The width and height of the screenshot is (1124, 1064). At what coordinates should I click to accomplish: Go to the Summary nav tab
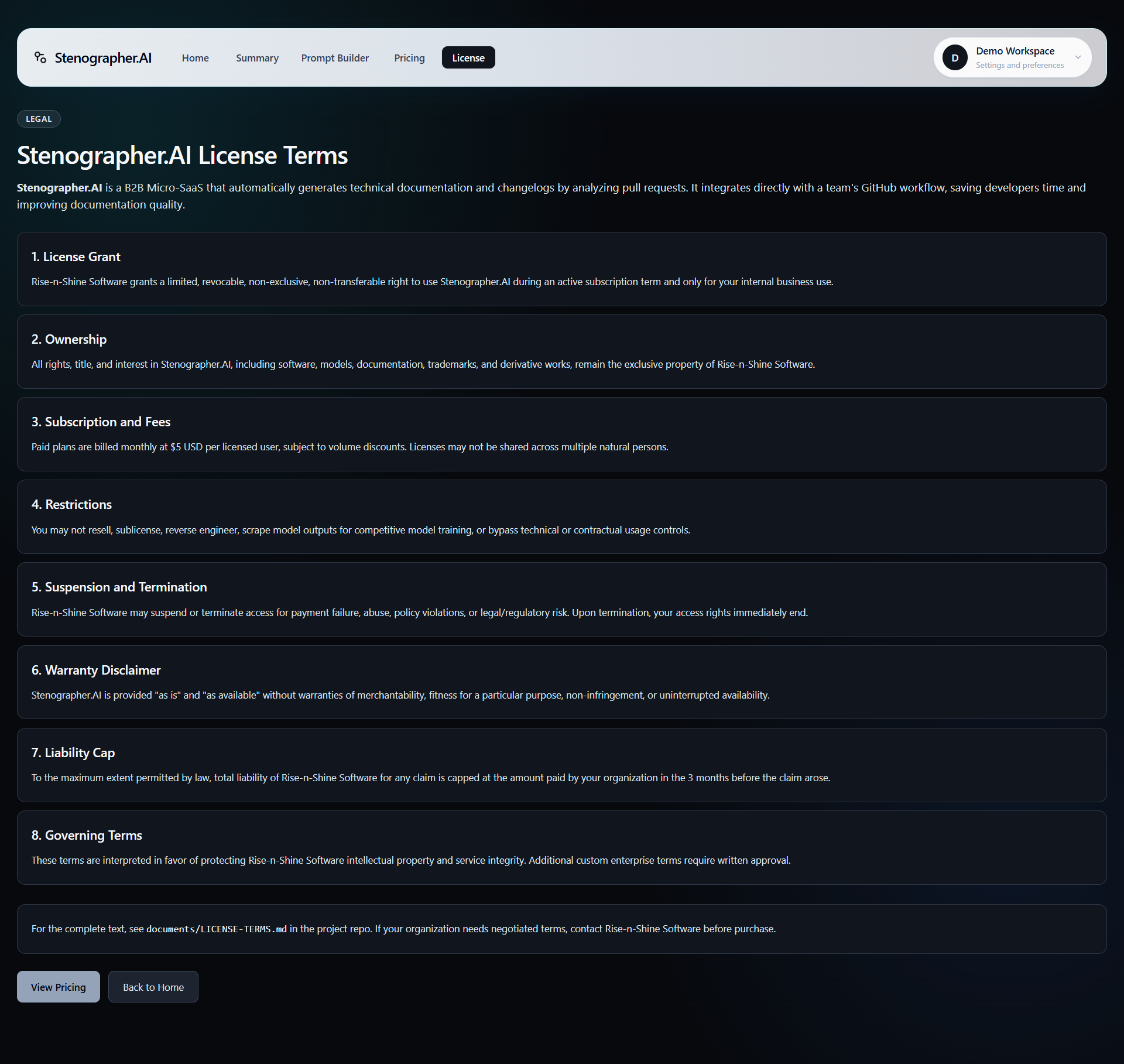coord(257,57)
